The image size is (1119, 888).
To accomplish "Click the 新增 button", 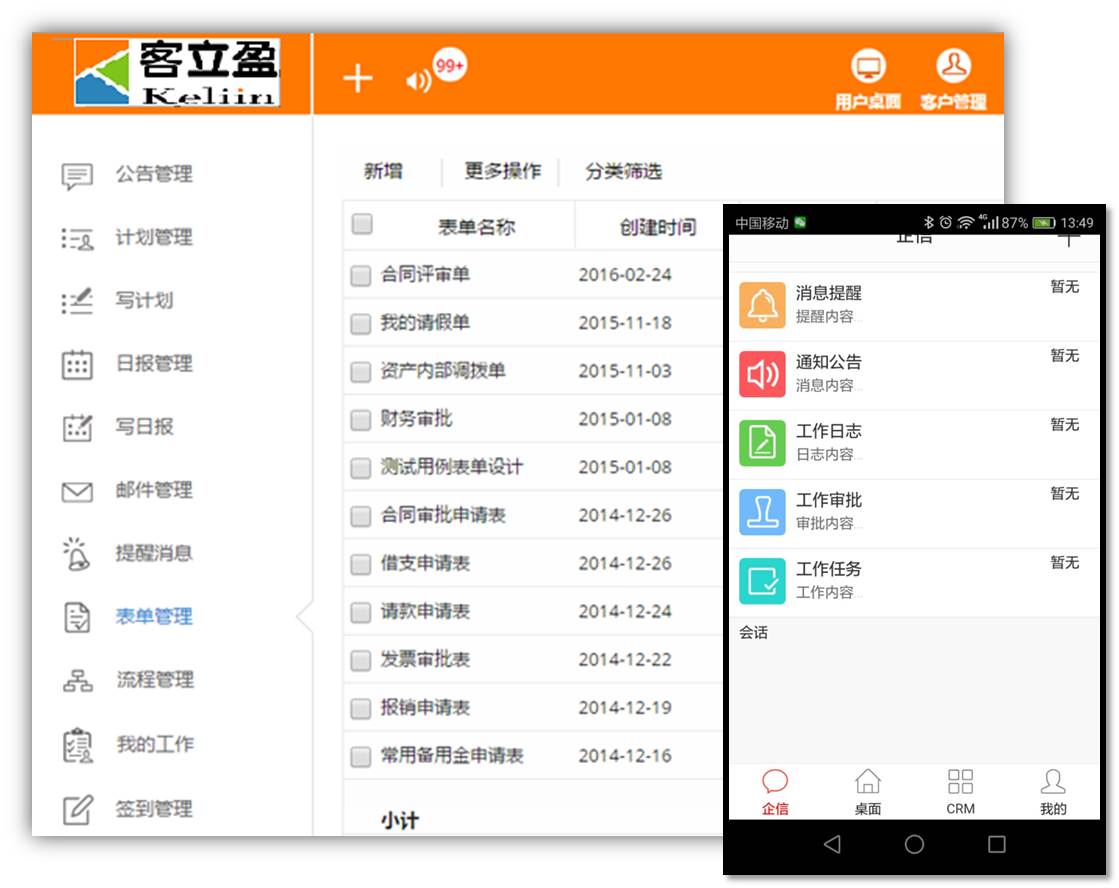I will [383, 171].
